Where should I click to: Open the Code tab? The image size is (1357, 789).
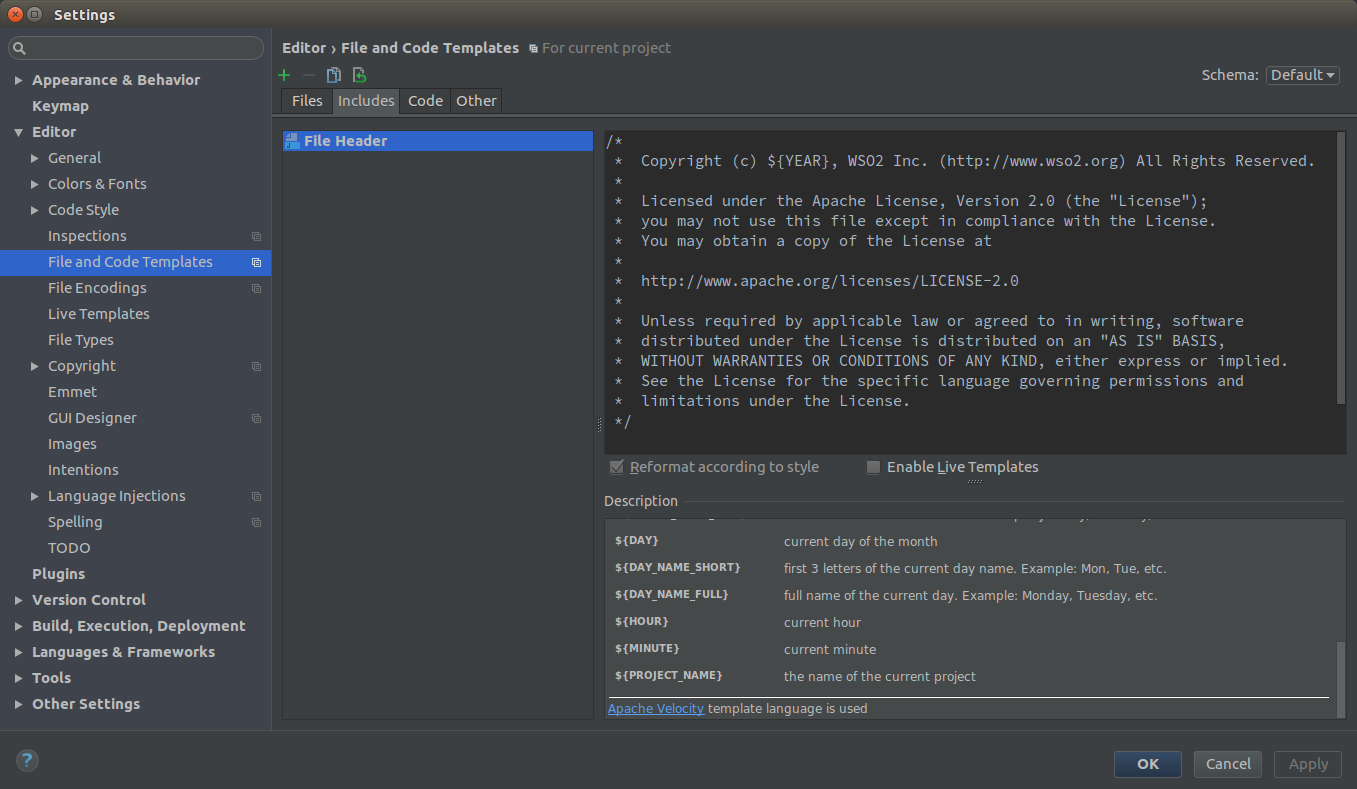tap(425, 101)
